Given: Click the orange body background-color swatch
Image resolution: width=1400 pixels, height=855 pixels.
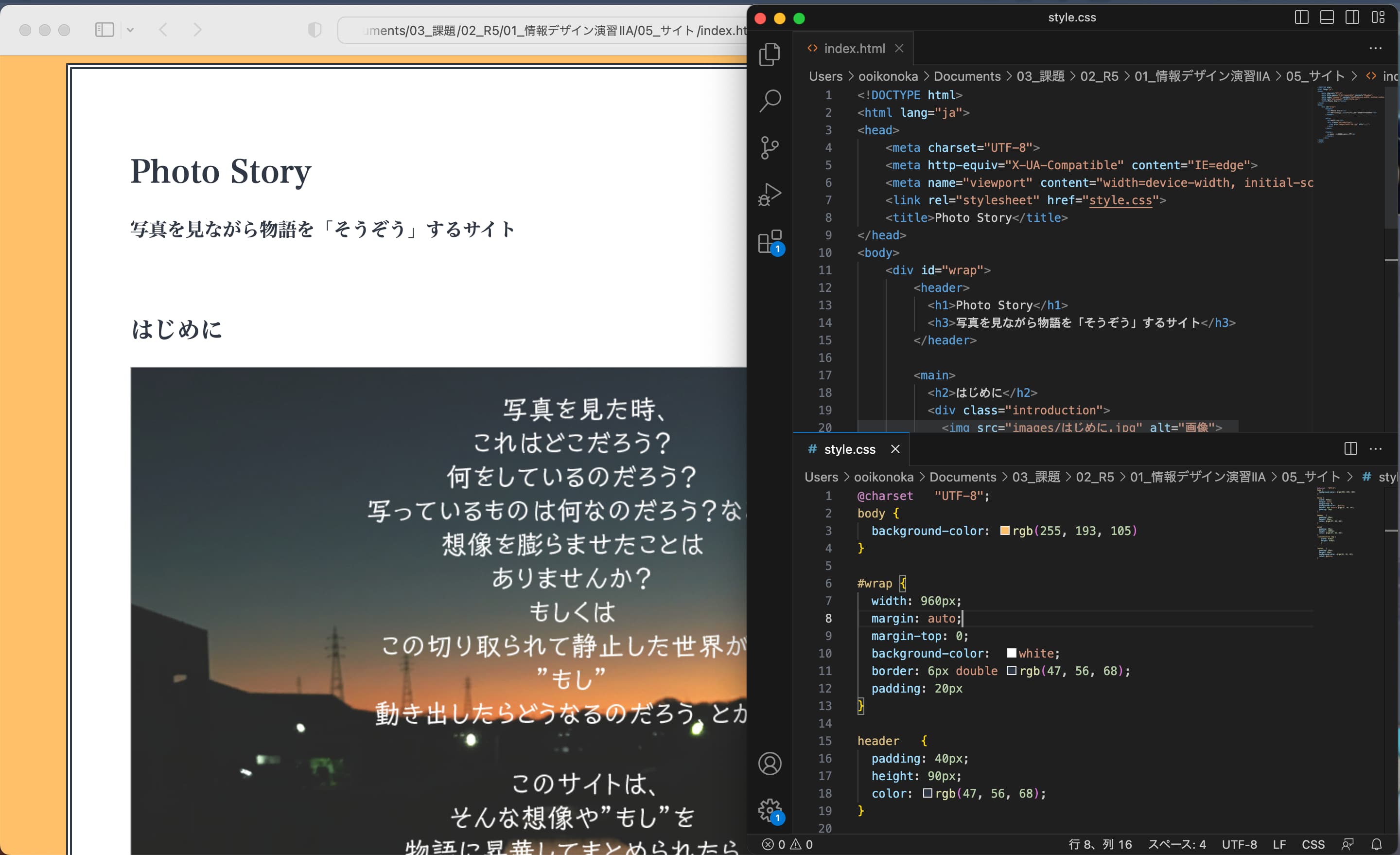Looking at the screenshot, I should [1004, 531].
